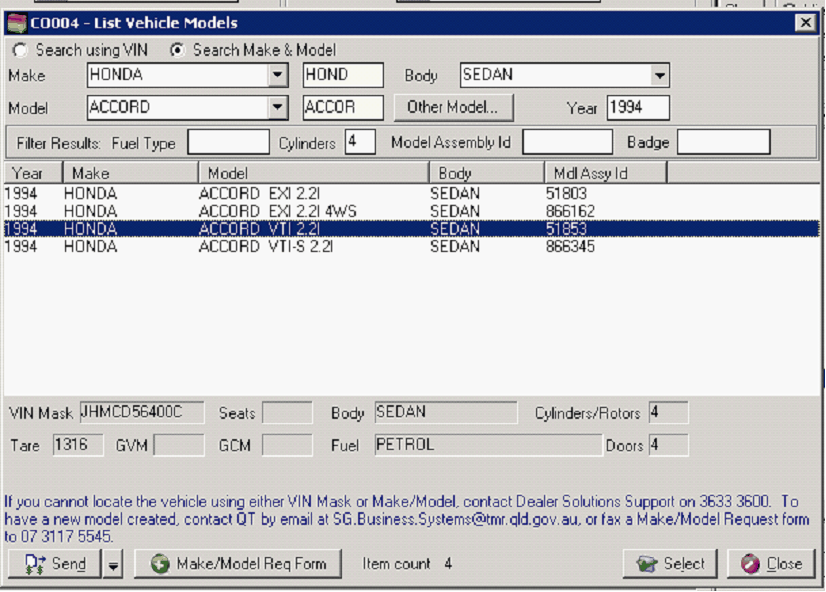Select the ACCORD VTI 2.2I row
Viewport: 826px width, 592px height.
pos(411,229)
